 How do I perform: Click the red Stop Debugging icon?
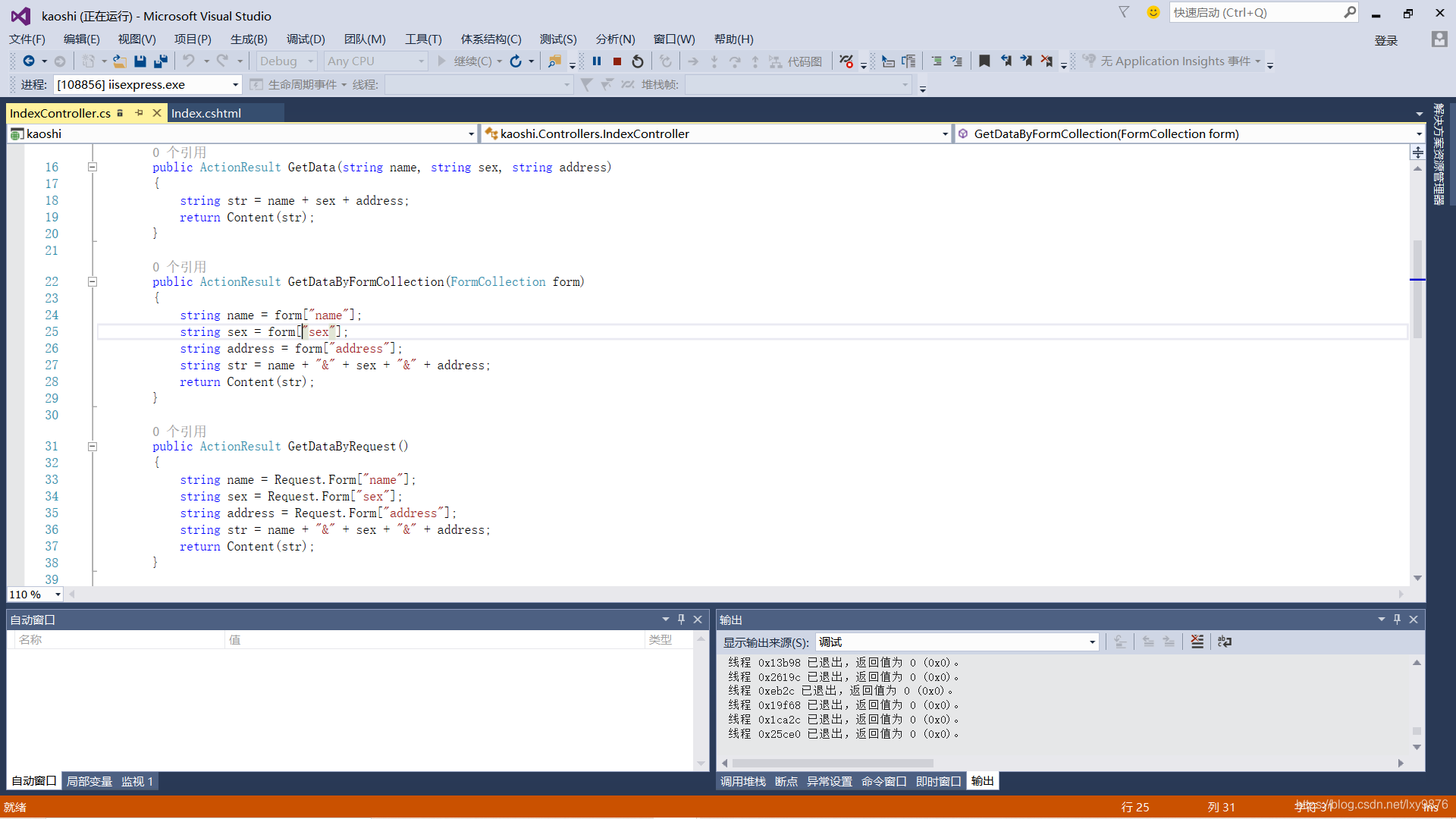pos(617,61)
